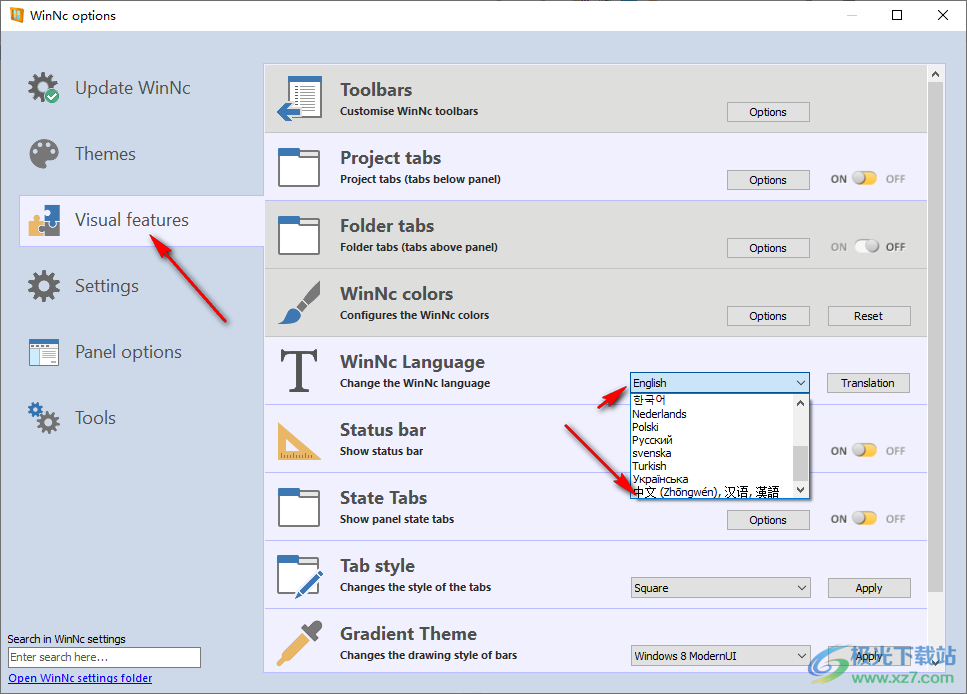967x694 pixels.
Task: Click the WinNc Language letter T icon
Action: pos(299,370)
